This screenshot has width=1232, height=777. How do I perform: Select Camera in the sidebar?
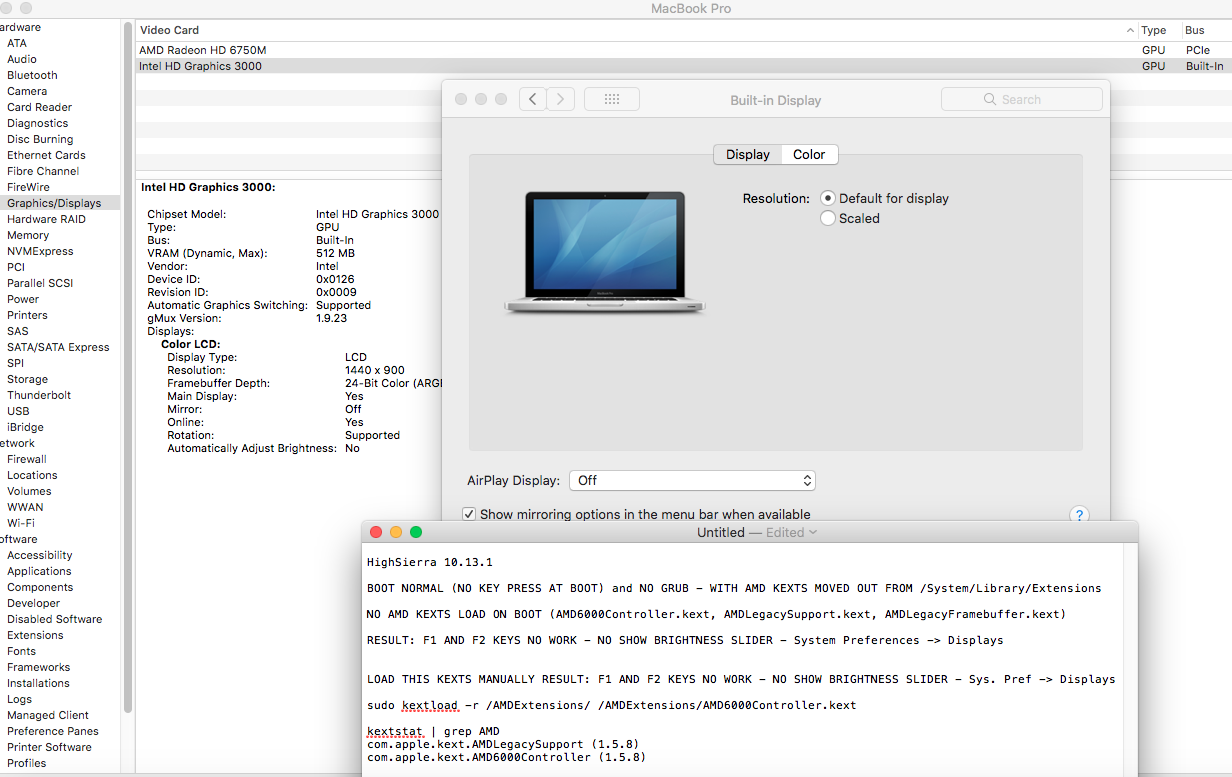(27, 91)
